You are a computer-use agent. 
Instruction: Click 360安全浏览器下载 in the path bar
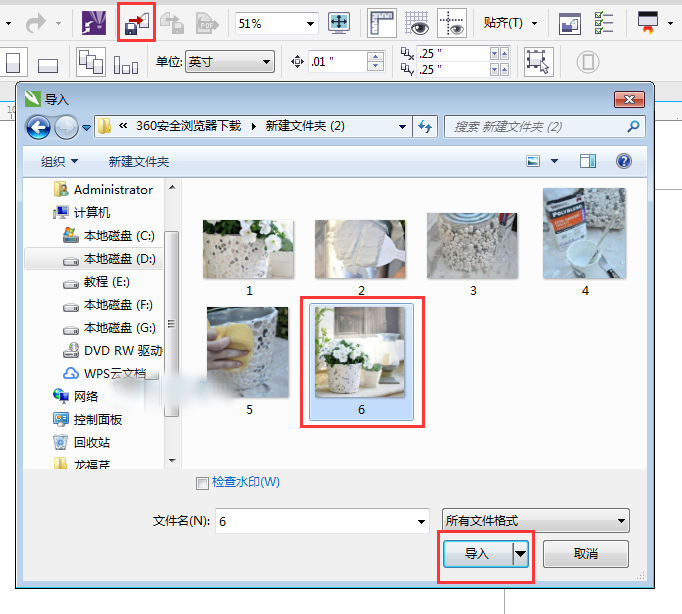pyautogui.click(x=188, y=126)
